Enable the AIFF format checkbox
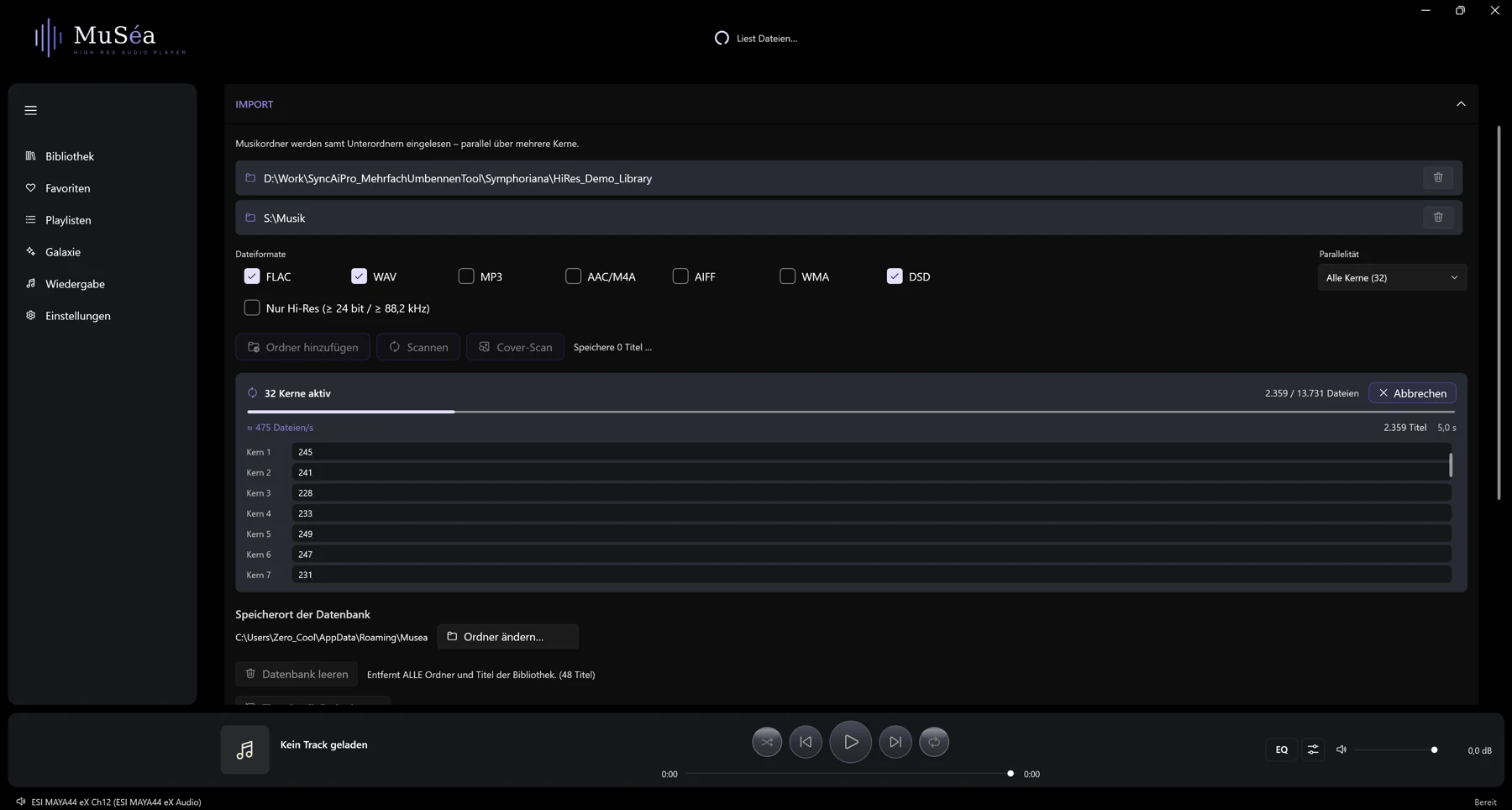The height and width of the screenshot is (810, 1512). [680, 276]
